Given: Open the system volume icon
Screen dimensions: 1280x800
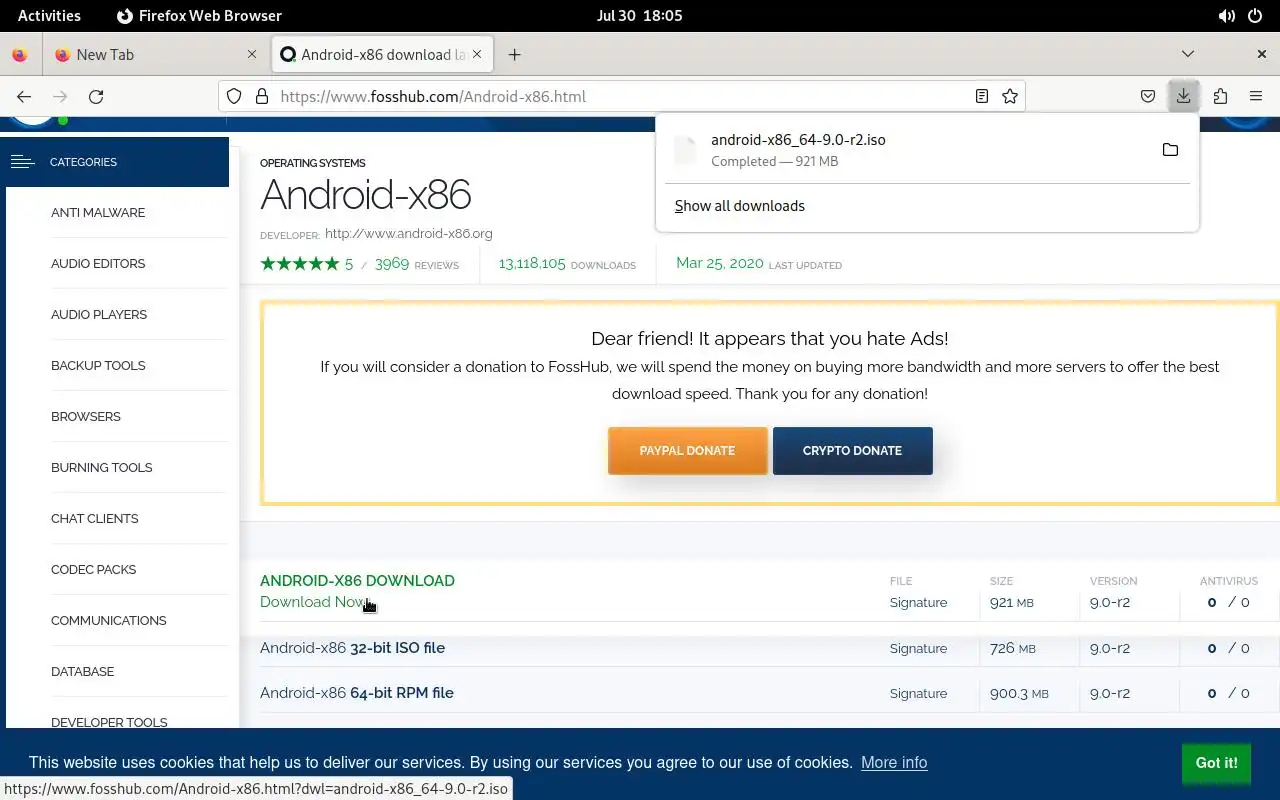Looking at the screenshot, I should (x=1227, y=16).
